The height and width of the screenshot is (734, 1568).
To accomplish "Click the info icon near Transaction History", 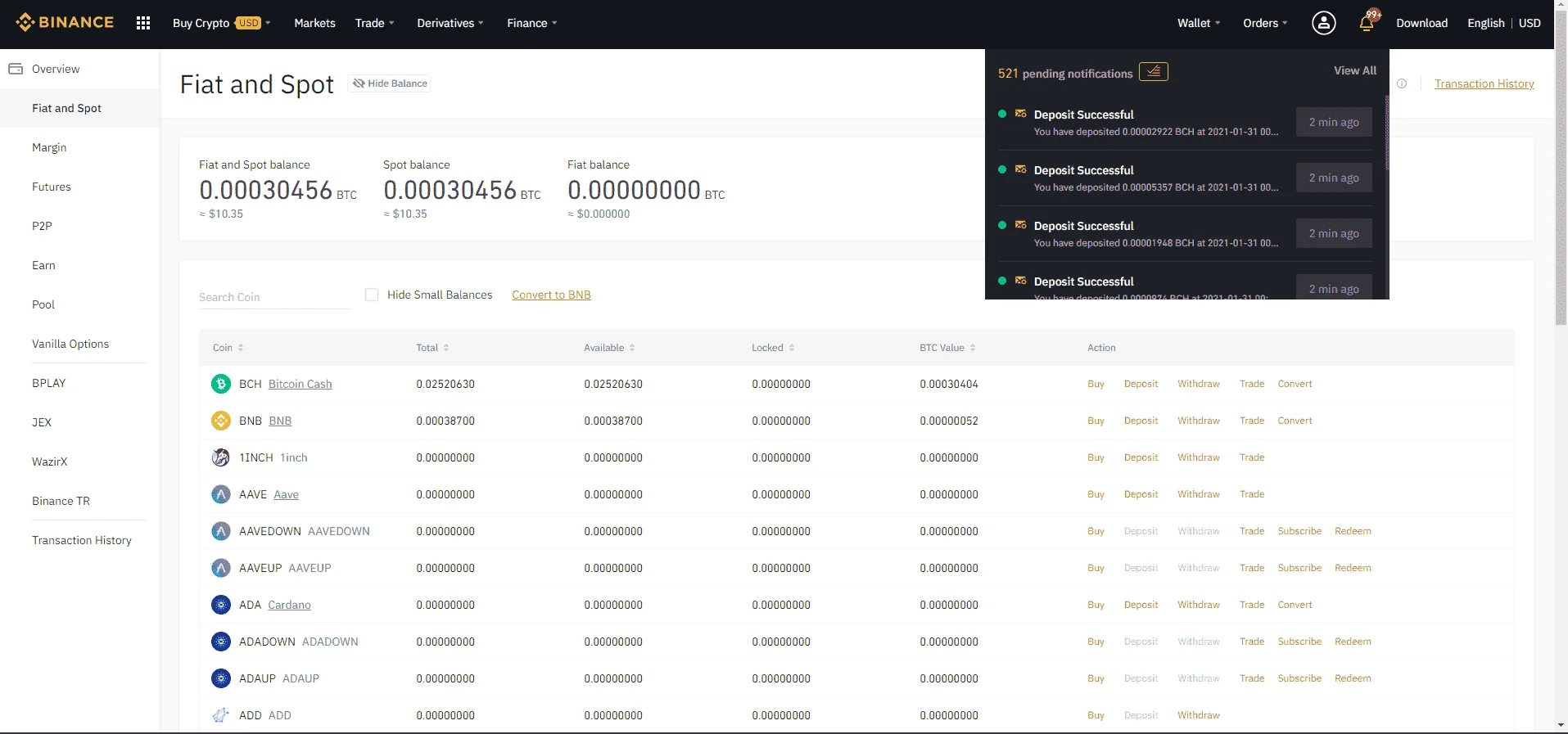I will (1402, 83).
